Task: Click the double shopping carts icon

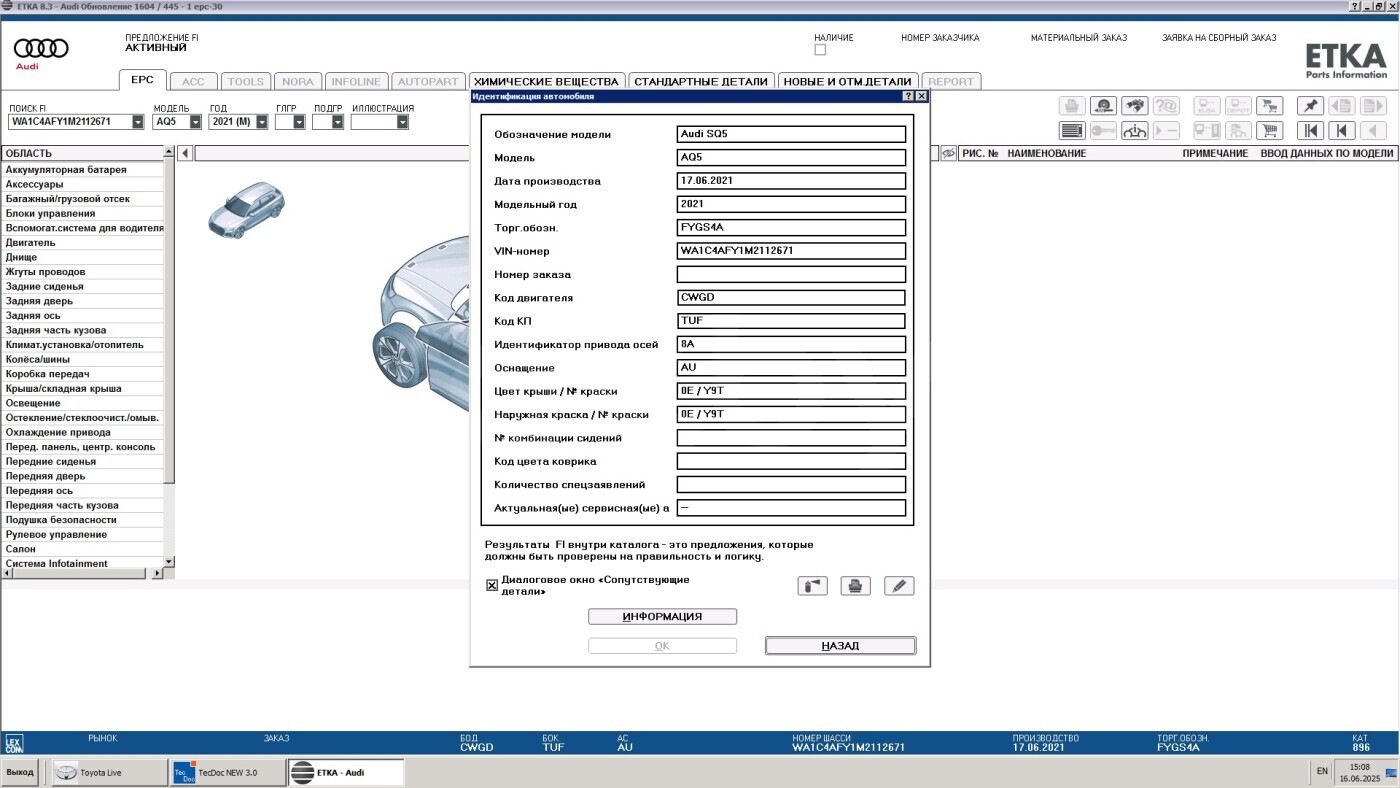Action: pos(1269,106)
